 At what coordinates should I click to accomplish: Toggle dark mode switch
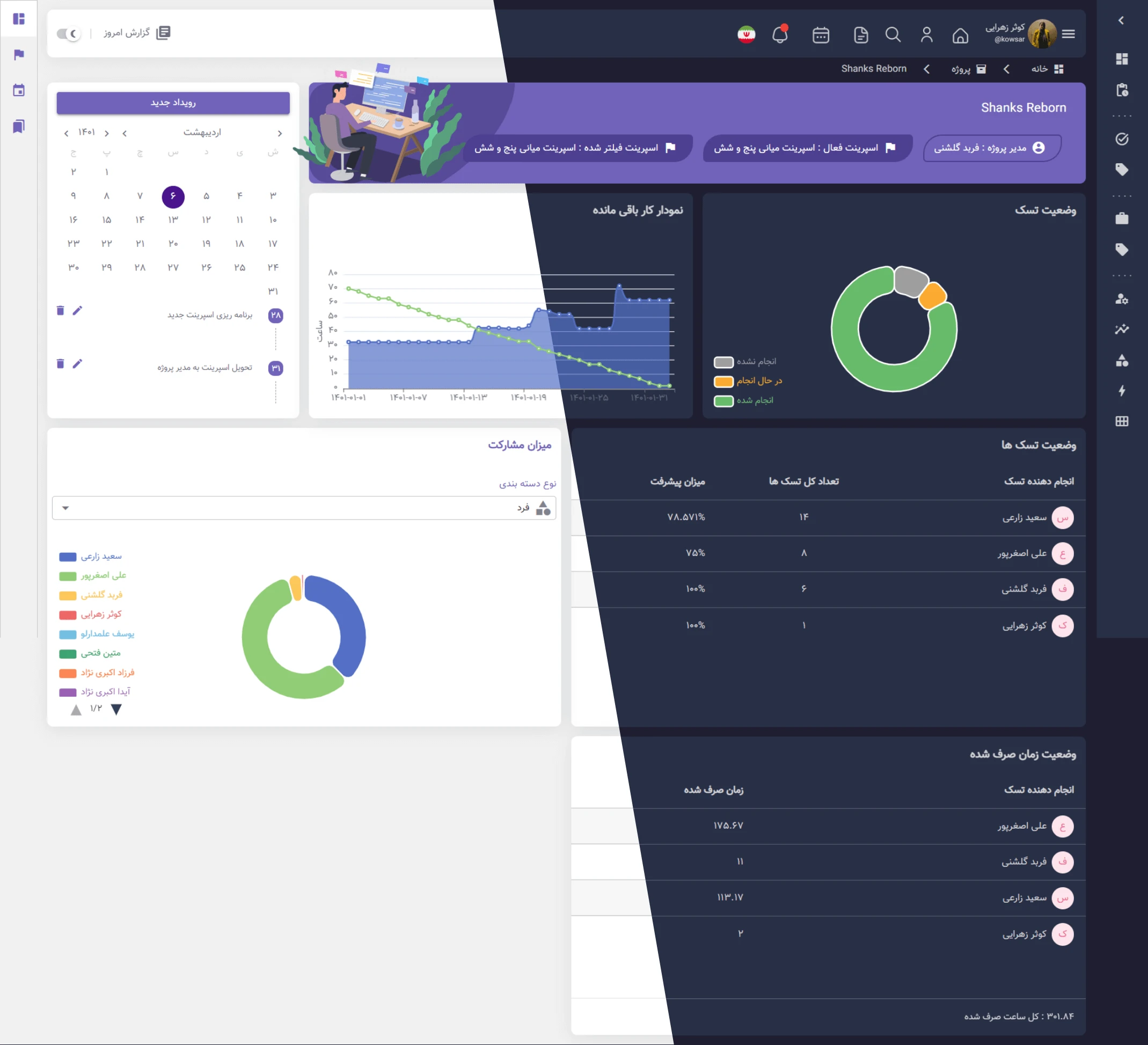click(x=68, y=34)
